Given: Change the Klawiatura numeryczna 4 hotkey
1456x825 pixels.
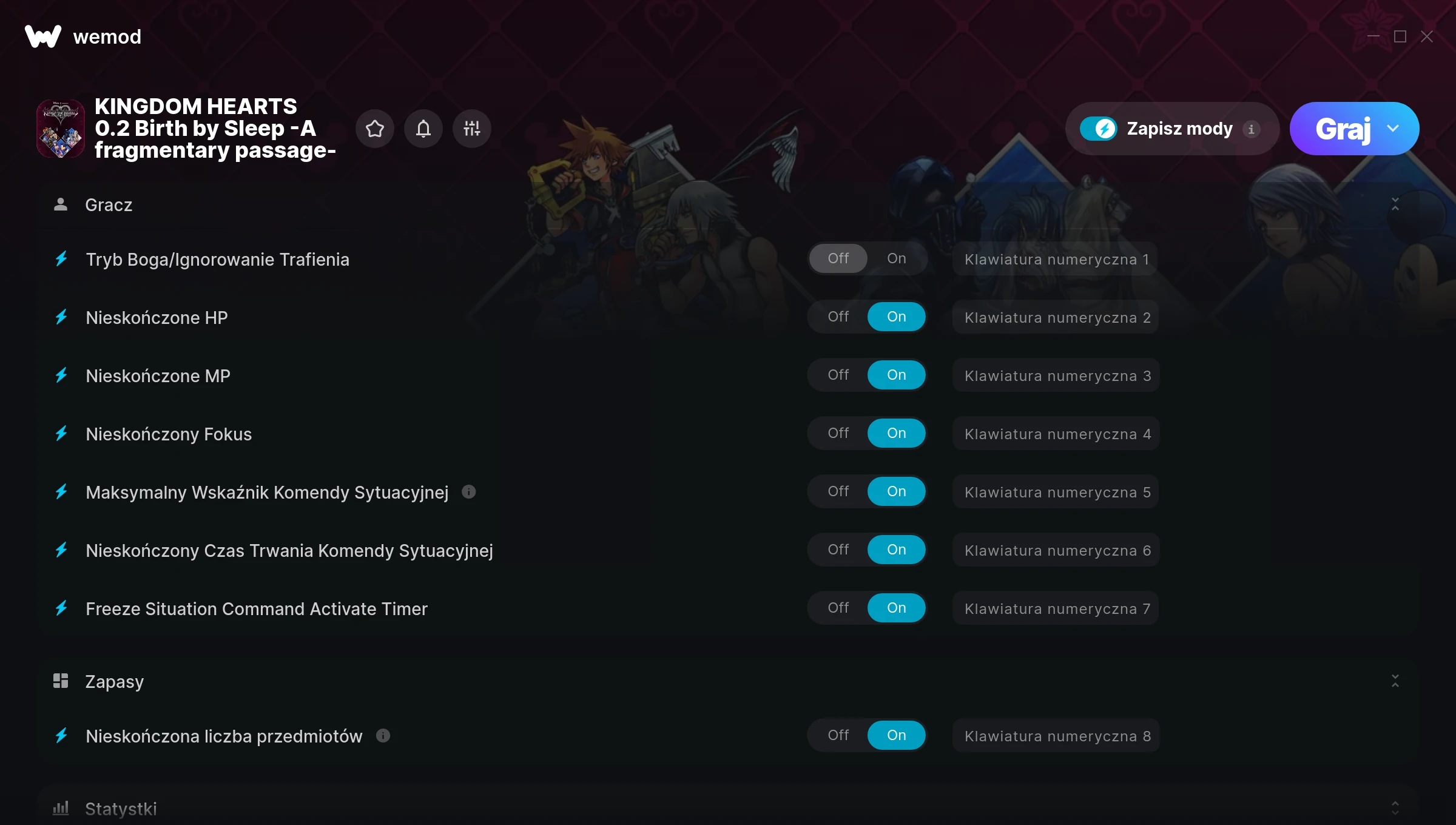Looking at the screenshot, I should (1056, 434).
